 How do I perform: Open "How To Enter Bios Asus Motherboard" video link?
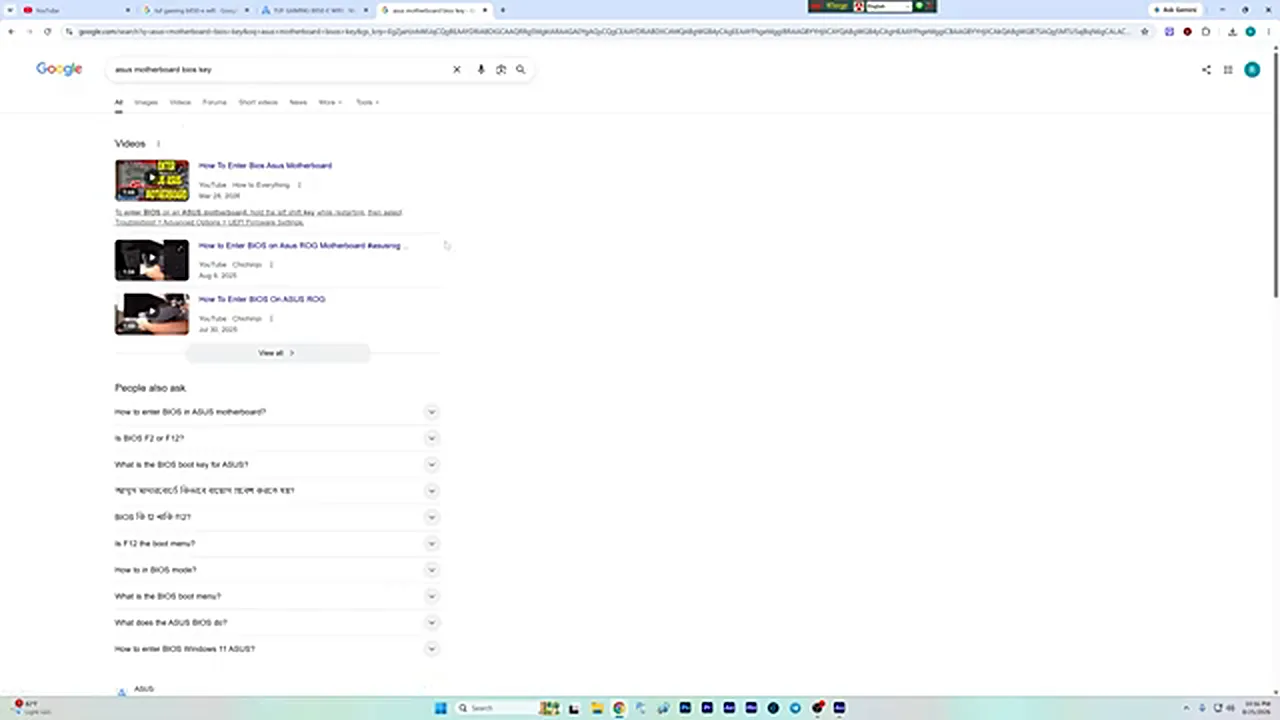point(265,166)
